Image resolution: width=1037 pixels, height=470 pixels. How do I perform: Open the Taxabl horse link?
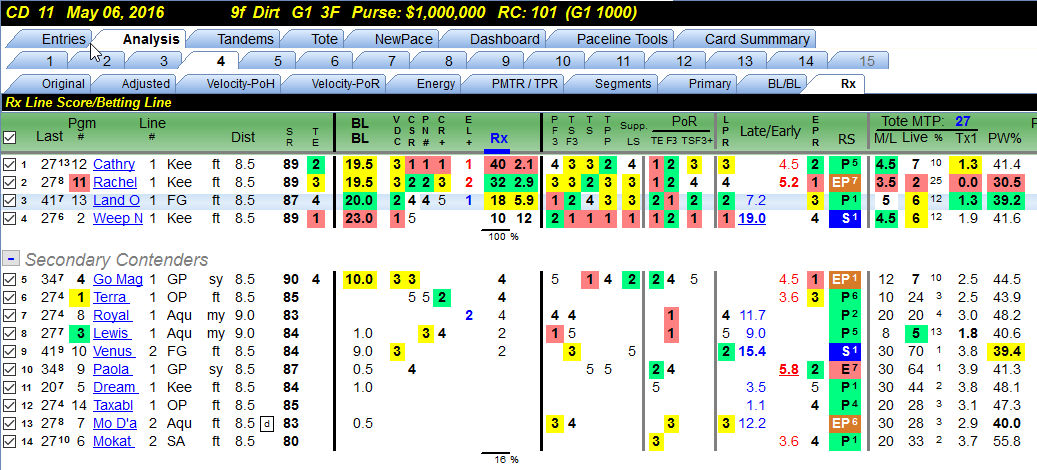pos(115,405)
